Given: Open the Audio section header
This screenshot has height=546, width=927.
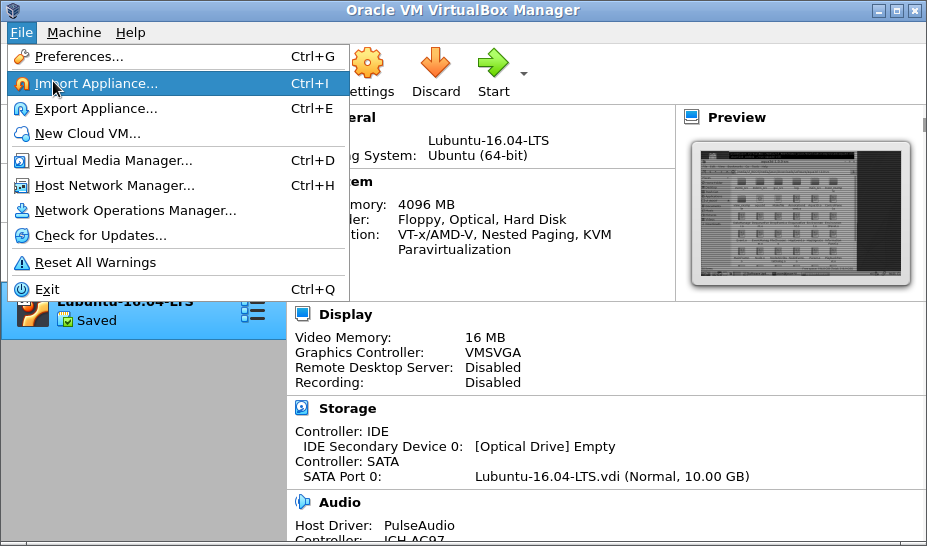Looking at the screenshot, I should 340,502.
